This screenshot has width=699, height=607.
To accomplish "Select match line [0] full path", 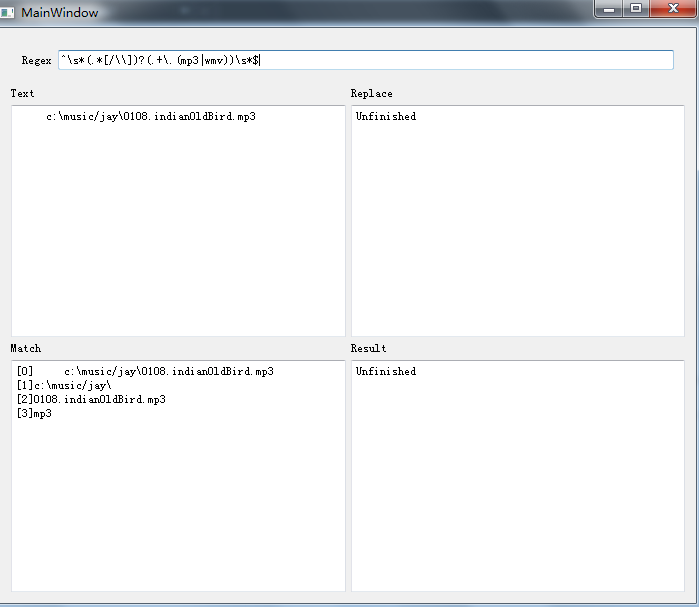I will click(x=145, y=371).
